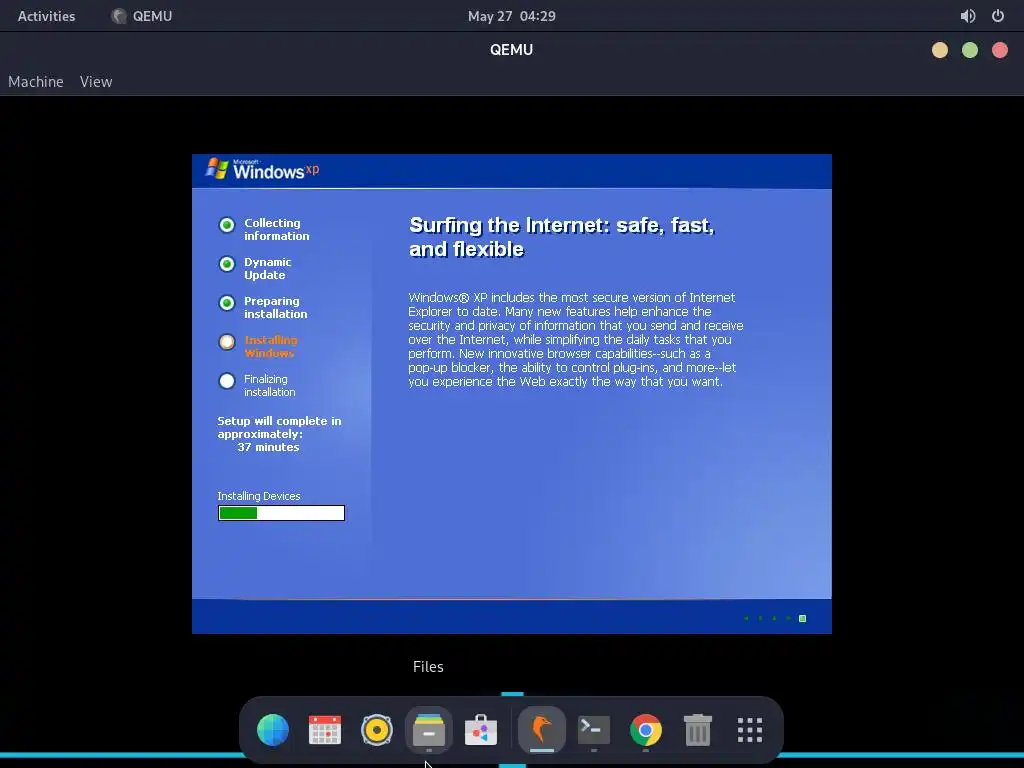Open the Machine menu
The image size is (1024, 768).
[36, 82]
